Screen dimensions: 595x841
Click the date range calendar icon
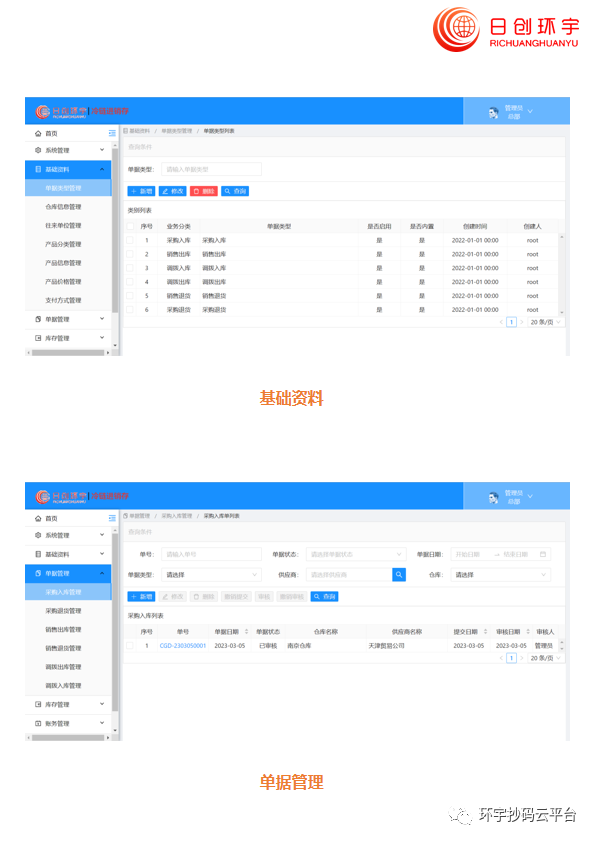pyautogui.click(x=542, y=554)
